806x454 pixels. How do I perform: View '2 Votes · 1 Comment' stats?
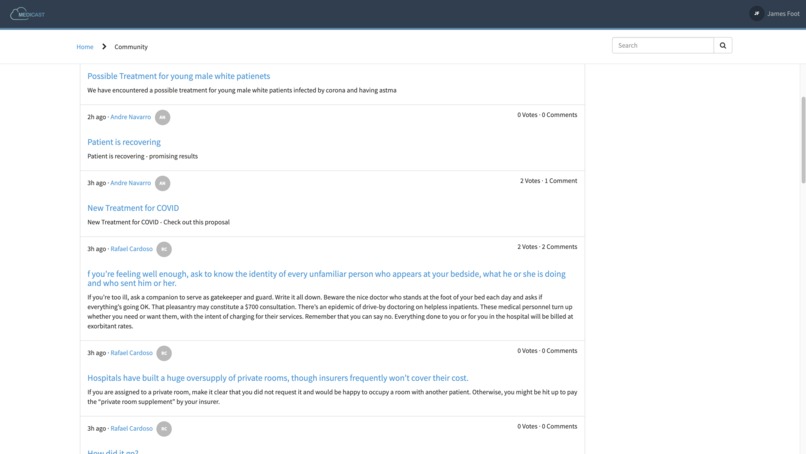tap(548, 181)
